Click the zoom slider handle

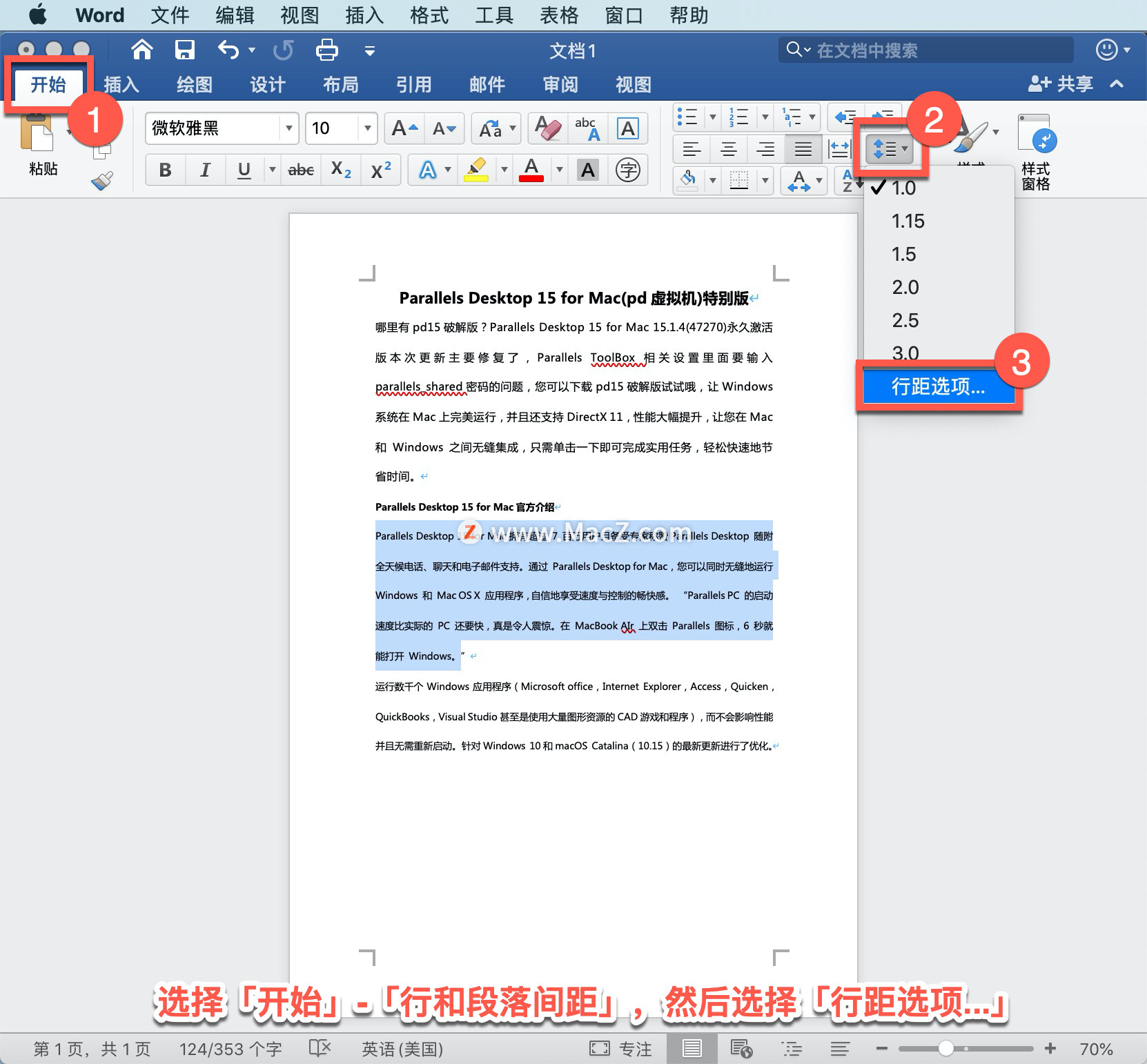946,1048
